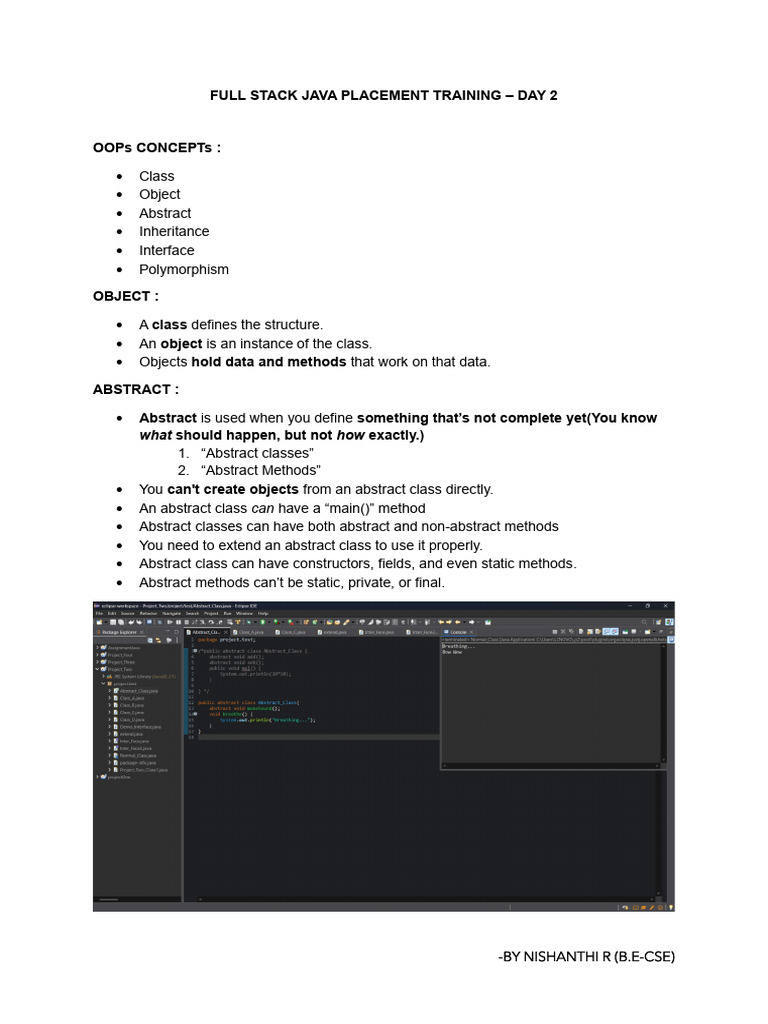Select Normal_Class.java in Package Explorer
The width and height of the screenshot is (768, 1024).
(x=138, y=756)
